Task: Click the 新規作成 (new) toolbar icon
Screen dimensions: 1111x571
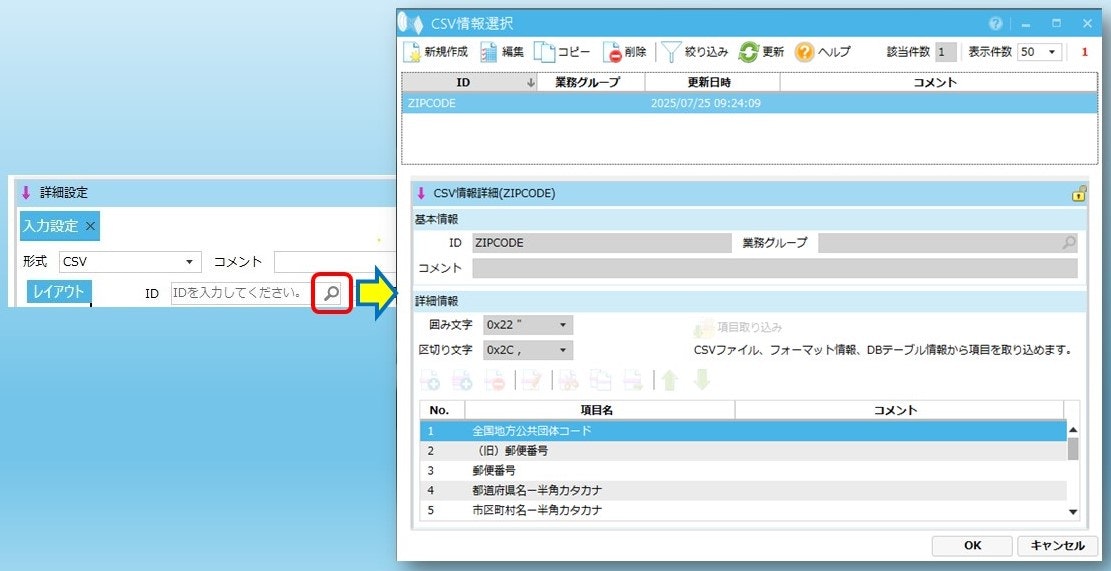Action: point(412,52)
